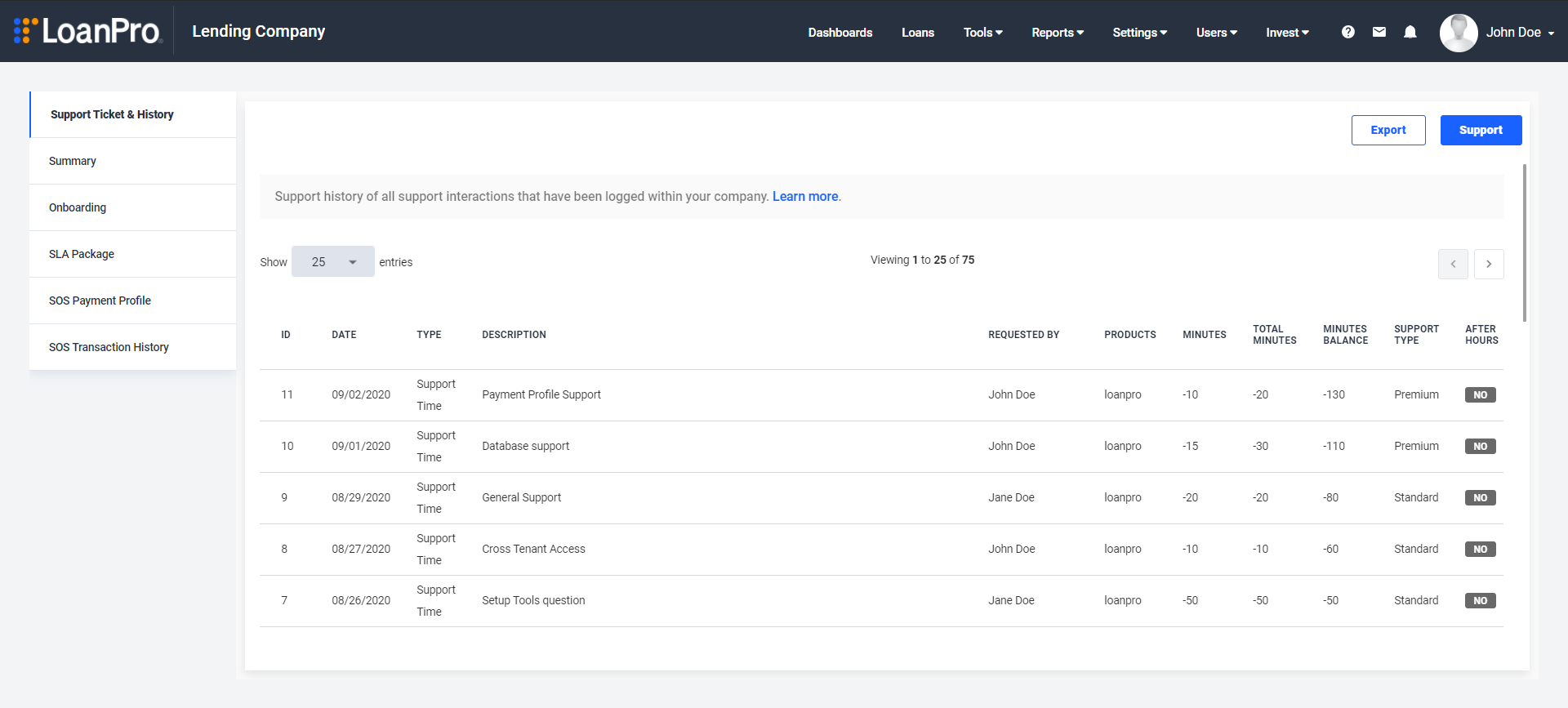
Task: Open the notifications bell icon
Action: click(1410, 32)
